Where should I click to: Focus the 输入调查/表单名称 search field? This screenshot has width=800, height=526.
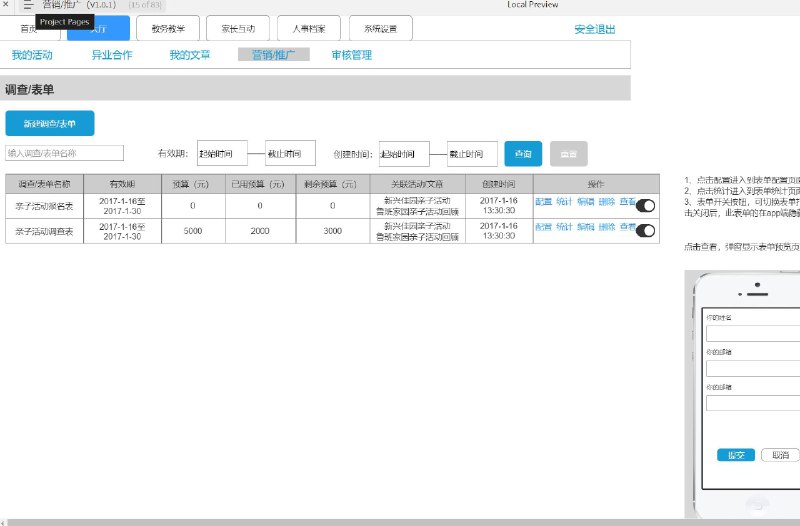pos(64,153)
